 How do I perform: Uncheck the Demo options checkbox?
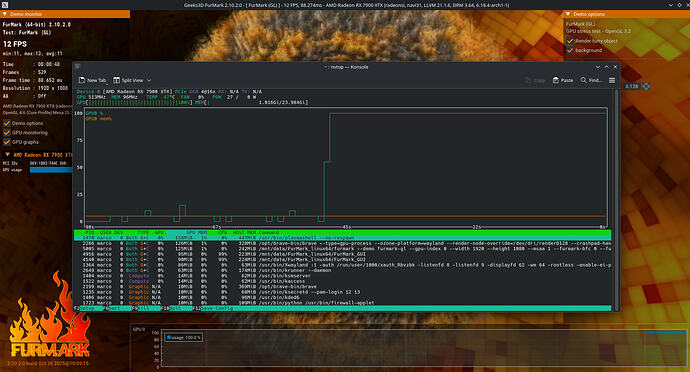[x=7, y=123]
